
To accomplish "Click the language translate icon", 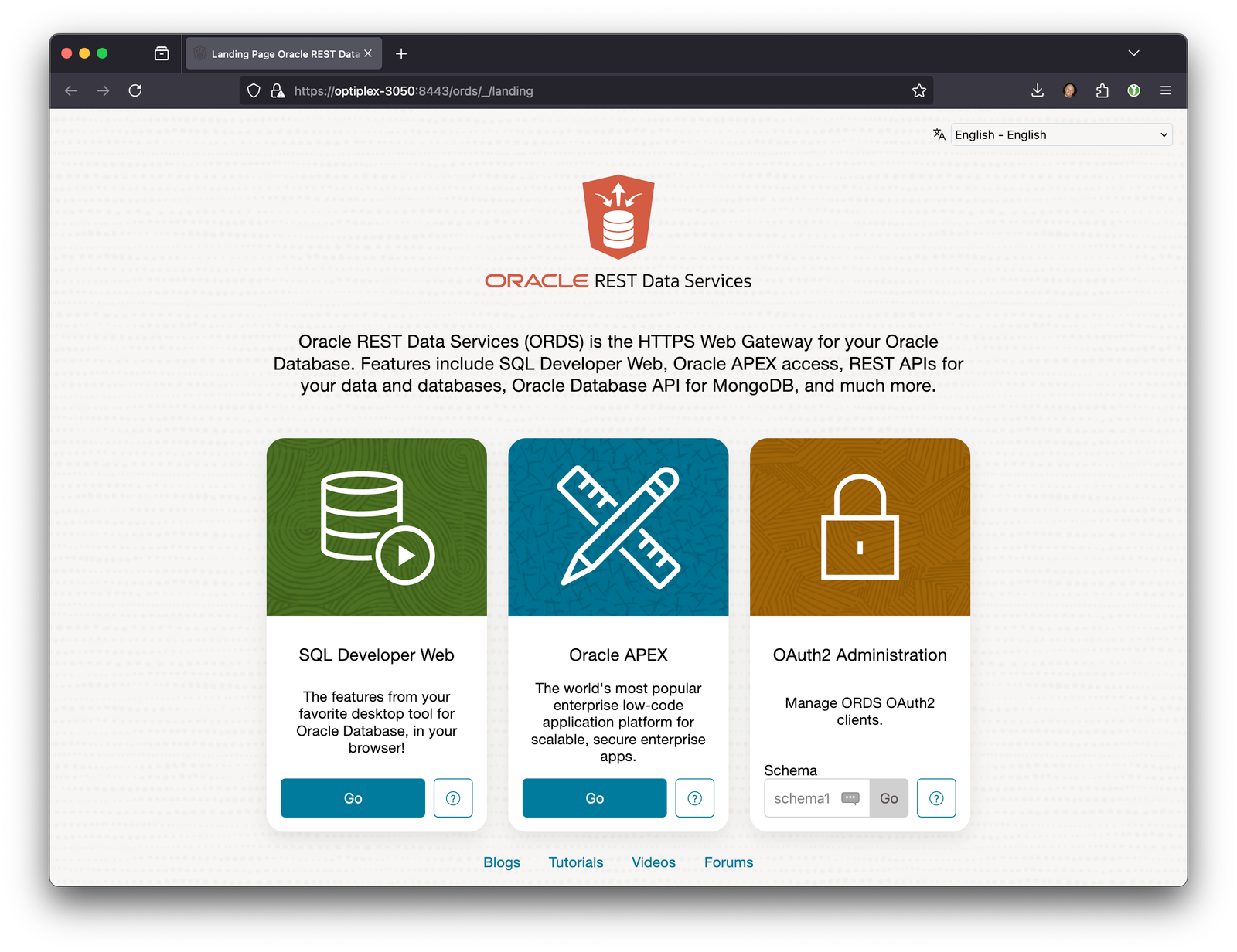I will tap(939, 134).
